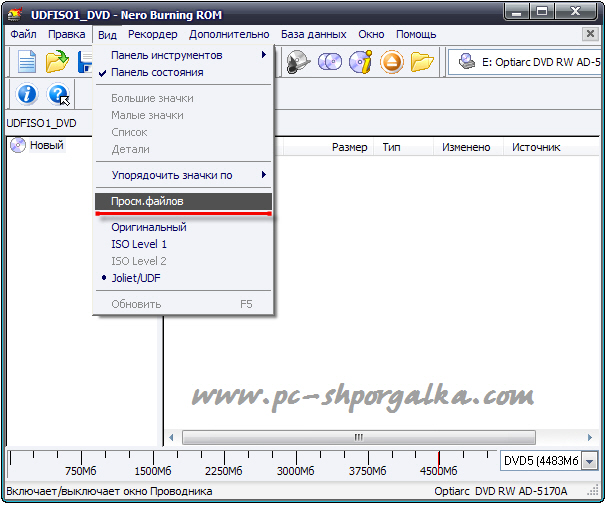The width and height of the screenshot is (605, 505).
Task: Select the Новый tree item
Action: (x=47, y=145)
